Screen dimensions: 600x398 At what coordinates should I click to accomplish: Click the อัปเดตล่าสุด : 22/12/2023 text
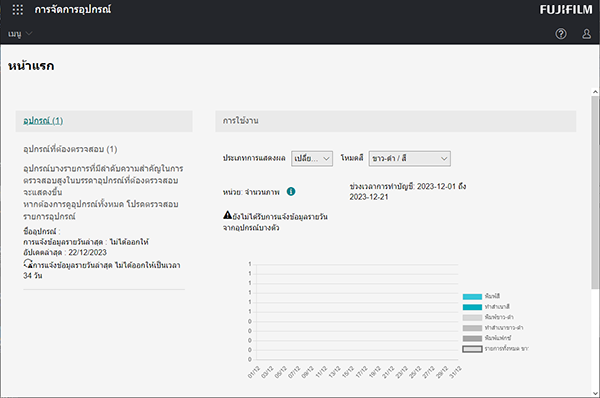pos(65,253)
